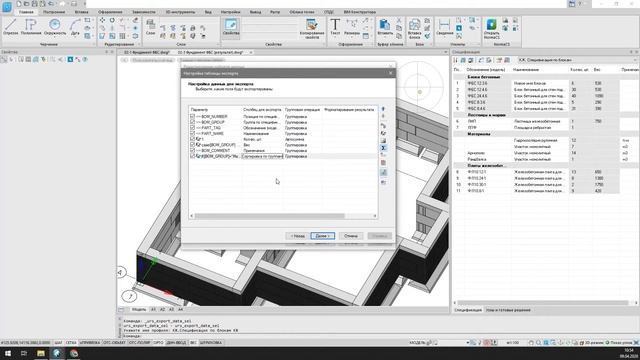The height and width of the screenshot is (360, 640).
Task: Click the sigma sum icon in dialog sidebar
Action: click(x=383, y=148)
